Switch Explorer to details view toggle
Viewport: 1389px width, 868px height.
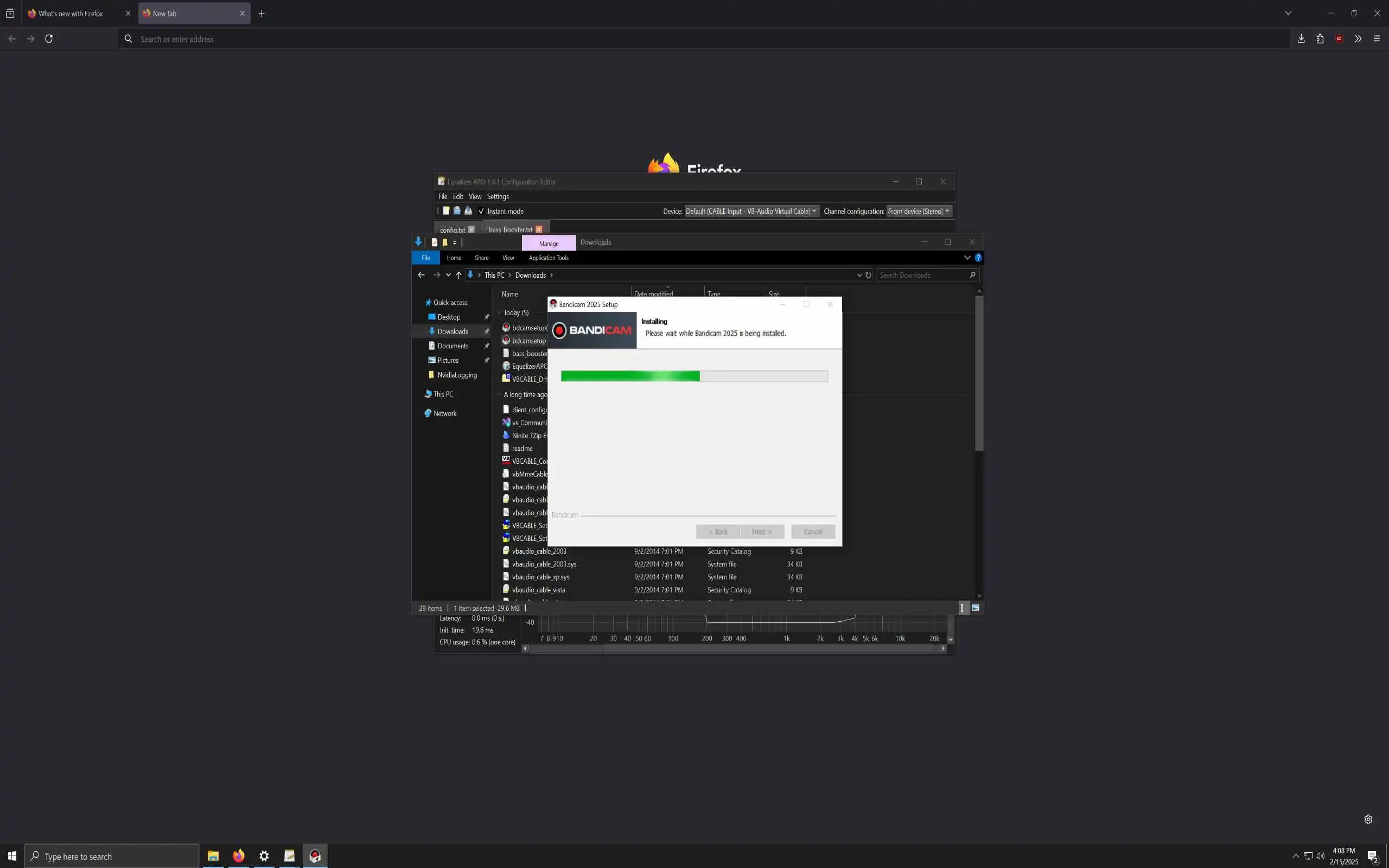pos(964,608)
